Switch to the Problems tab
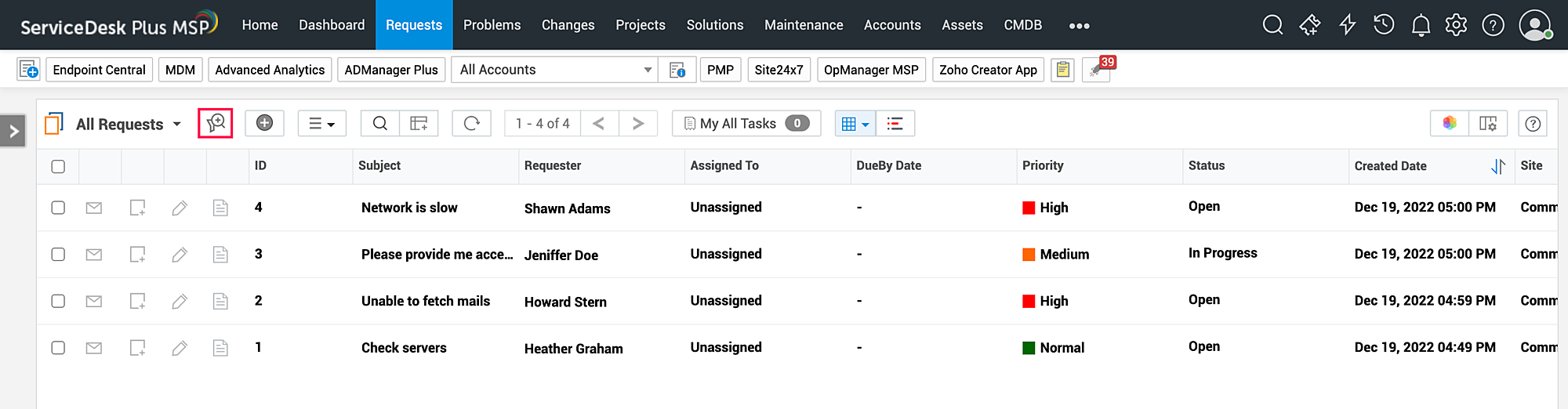The width and height of the screenshot is (1568, 409). tap(492, 25)
